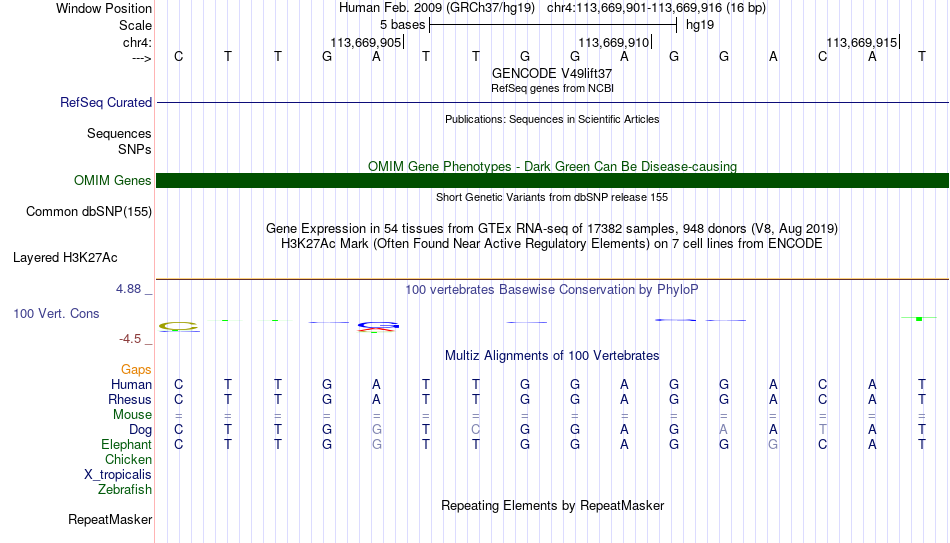Open the 100 Vert. Cons track label
Screen dimensions: 950x543
tap(56, 313)
